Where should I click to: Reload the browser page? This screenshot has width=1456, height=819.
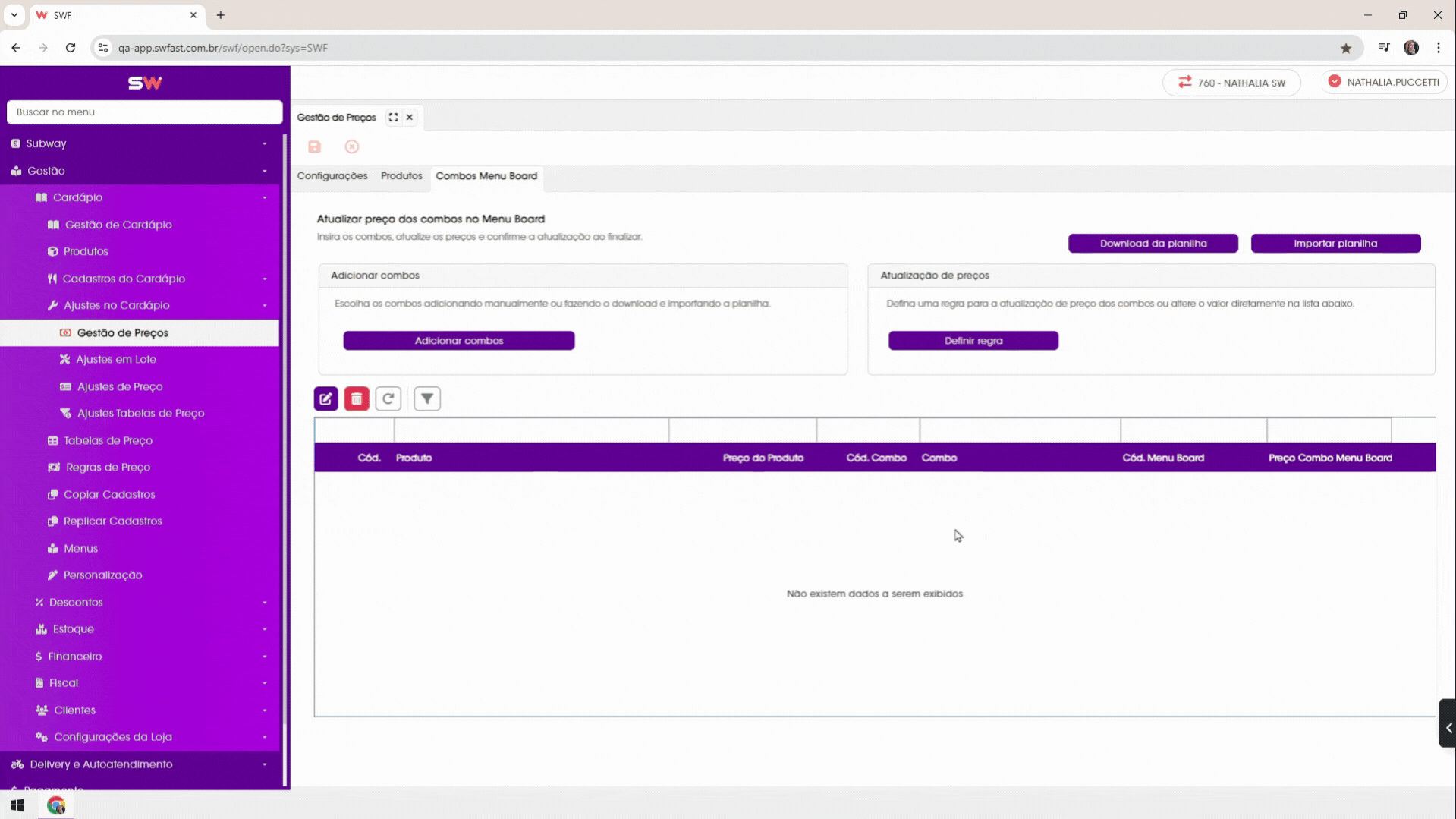pos(71,48)
